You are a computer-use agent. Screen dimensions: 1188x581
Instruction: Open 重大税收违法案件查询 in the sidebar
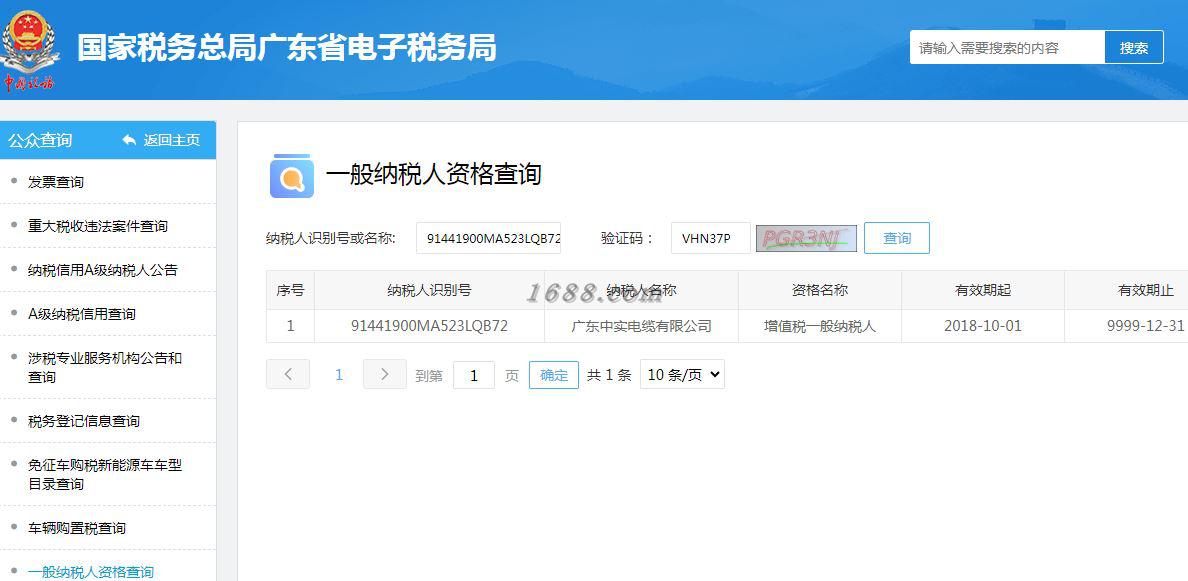click(x=98, y=226)
